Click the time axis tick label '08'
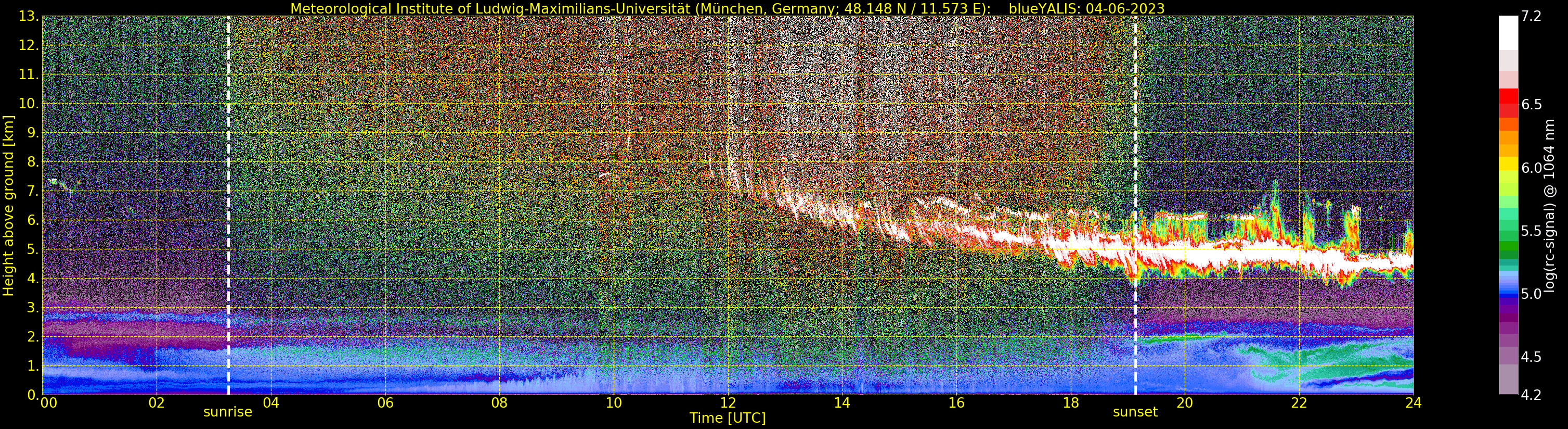This screenshot has width=1568, height=429. tap(499, 403)
